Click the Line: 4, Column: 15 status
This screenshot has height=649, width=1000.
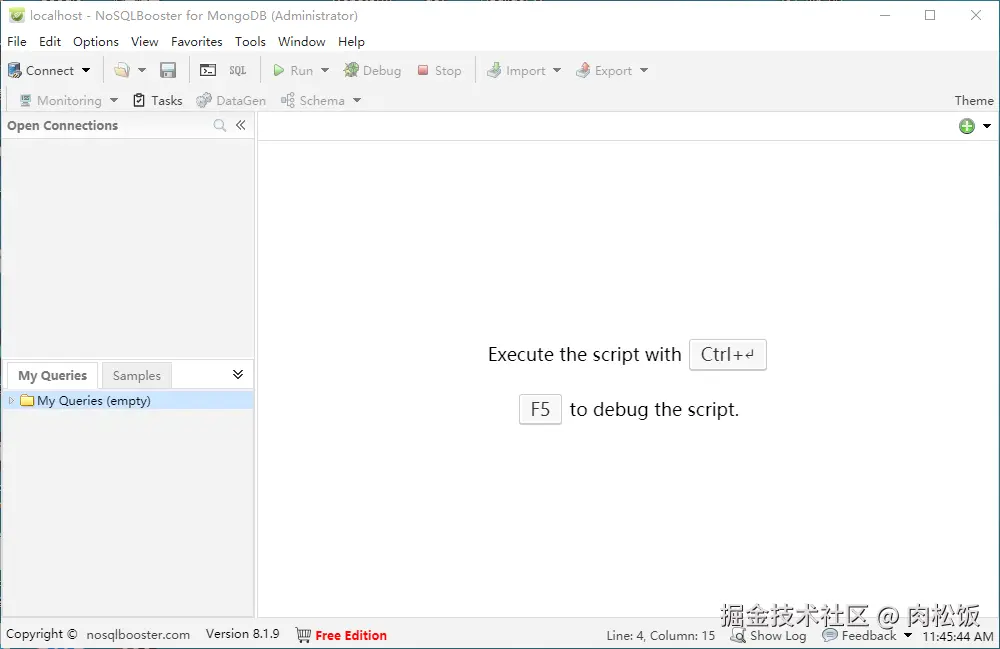point(661,636)
